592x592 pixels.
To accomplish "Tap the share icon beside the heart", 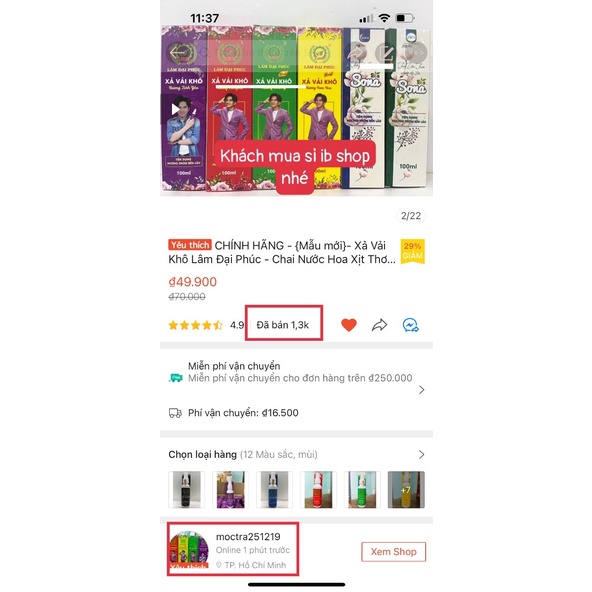I will point(379,325).
